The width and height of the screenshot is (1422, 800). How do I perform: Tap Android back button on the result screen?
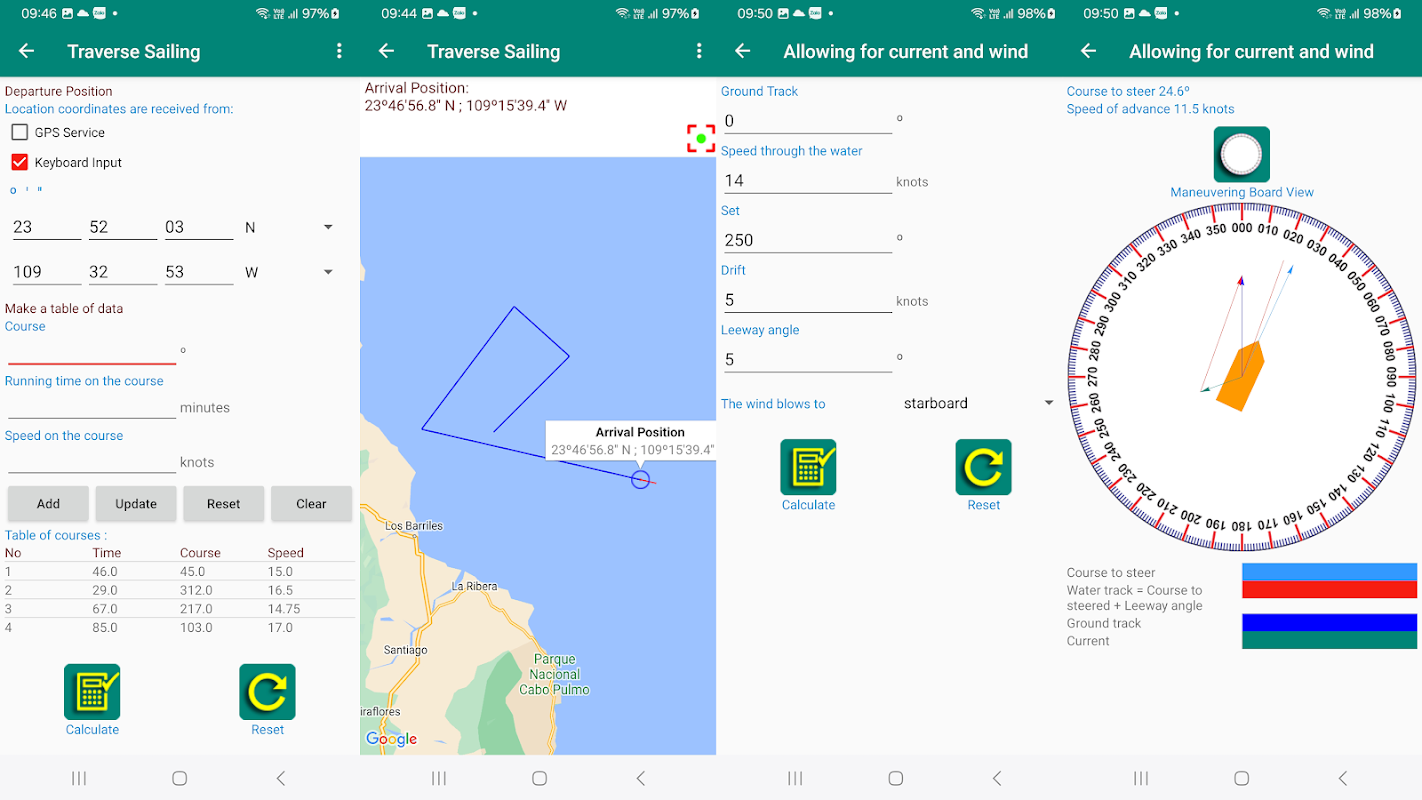pyautogui.click(x=1342, y=778)
